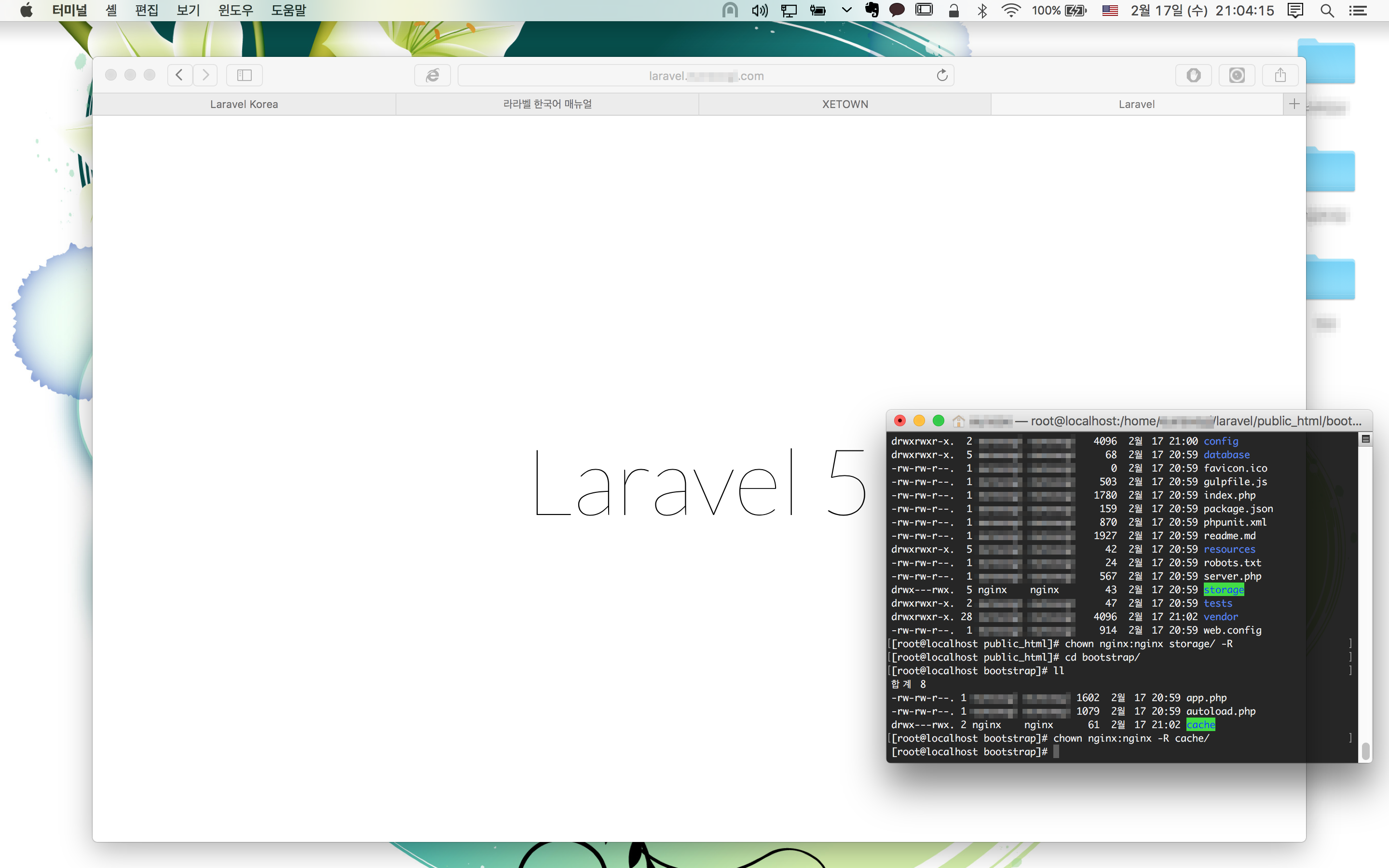Select the Laravel tab

click(1136, 105)
